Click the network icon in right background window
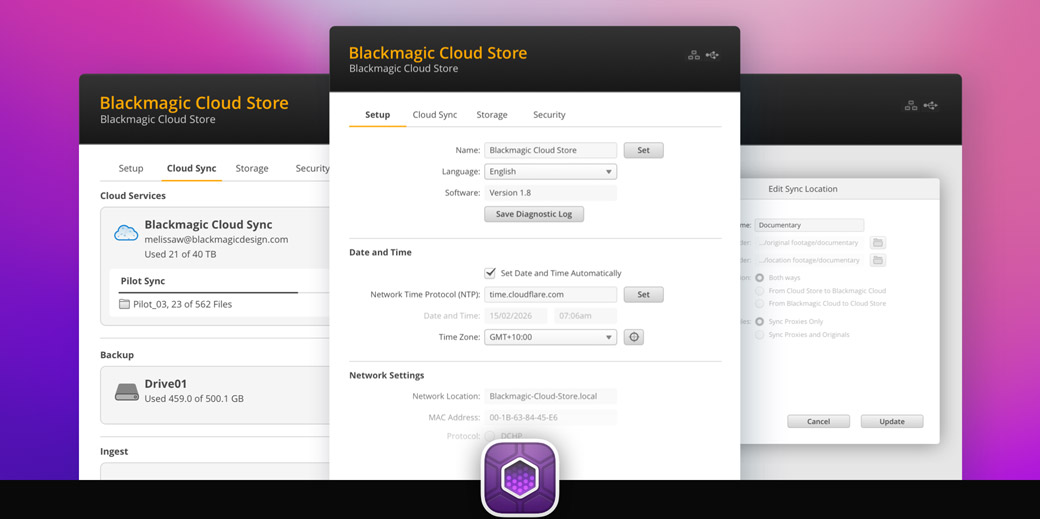The height and width of the screenshot is (519, 1040). [911, 106]
